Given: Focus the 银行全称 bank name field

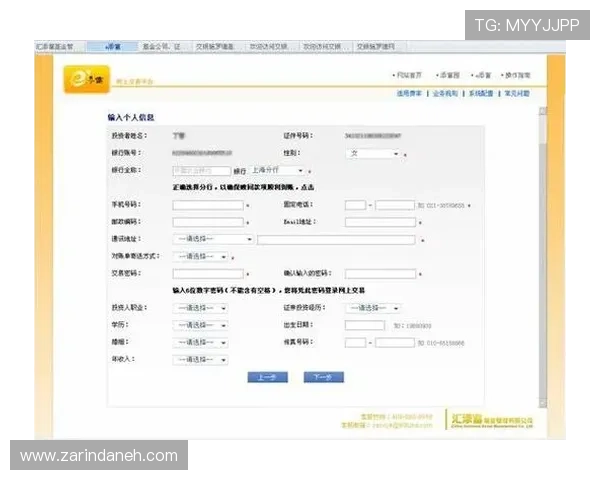Looking at the screenshot, I should click(x=202, y=171).
